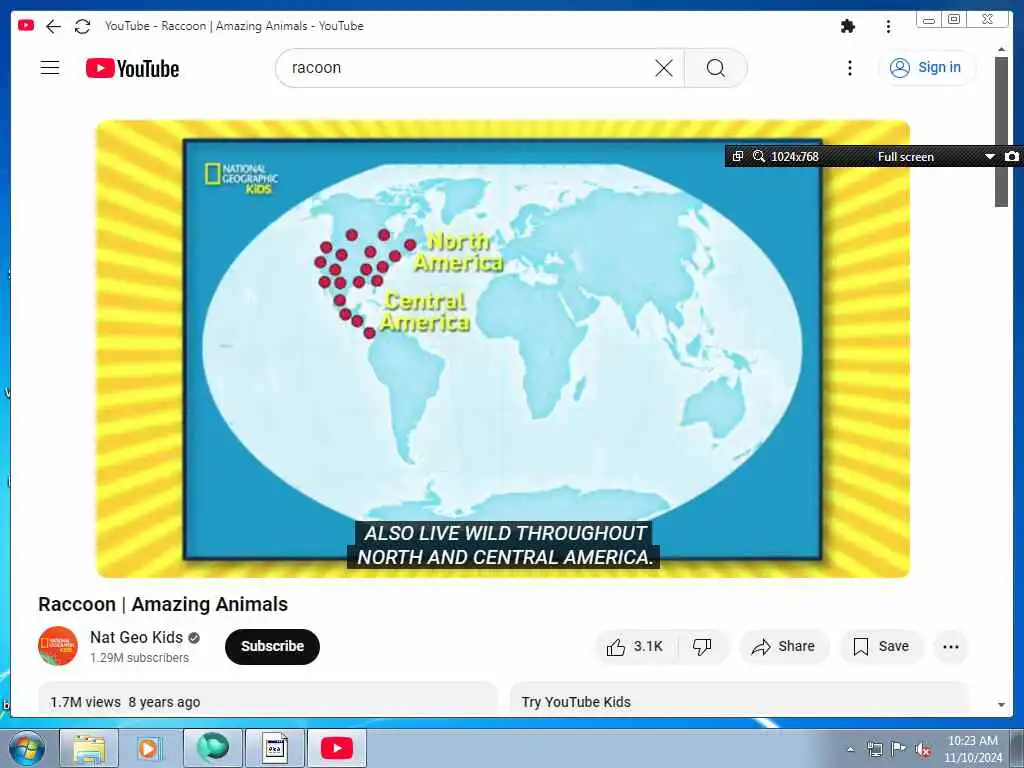1024x768 pixels.
Task: Open more actions ellipsis button
Action: pyautogui.click(x=951, y=647)
